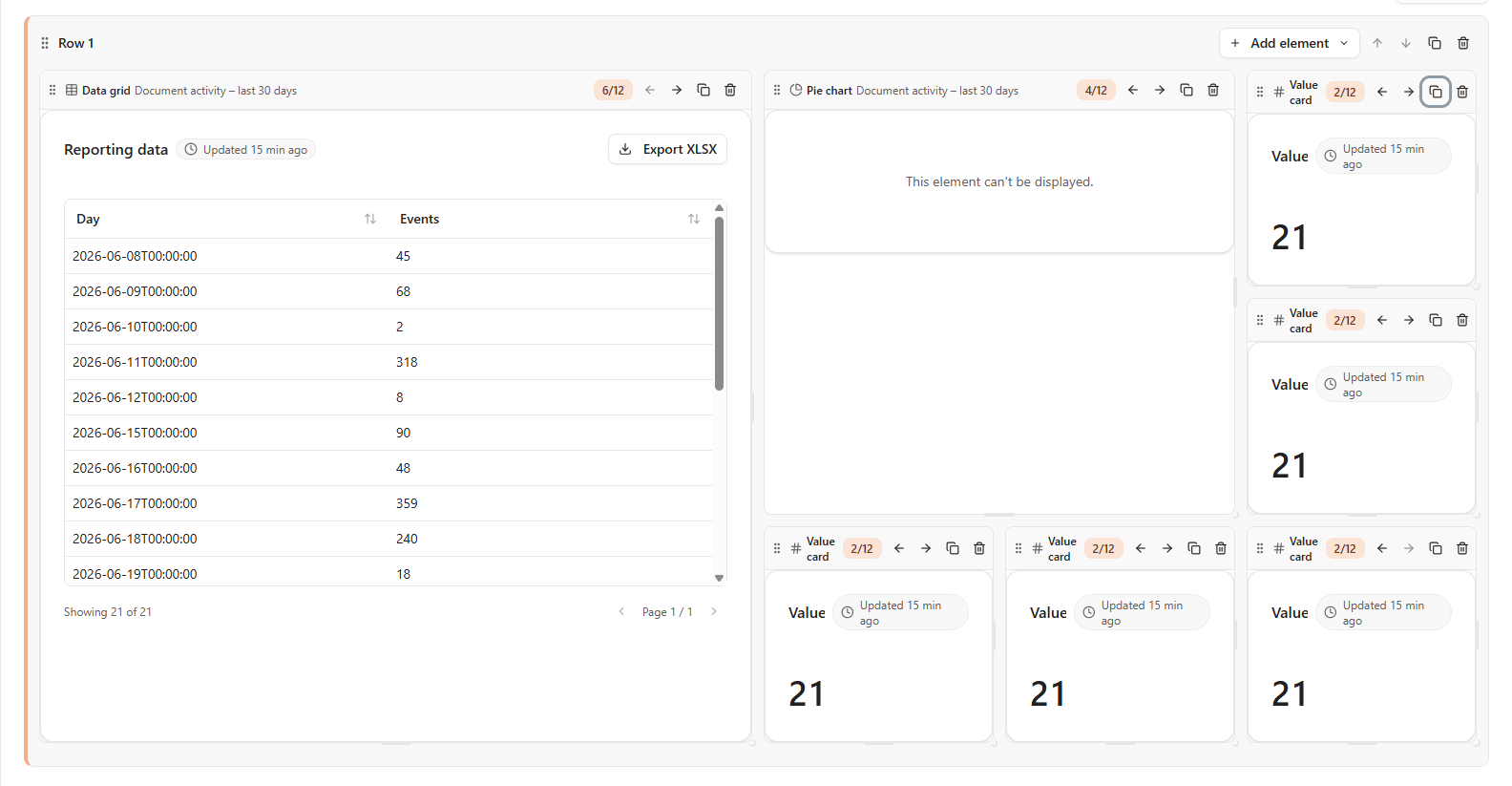Move Data grid element left
The width and height of the screenshot is (1512, 786).
pyautogui.click(x=650, y=90)
